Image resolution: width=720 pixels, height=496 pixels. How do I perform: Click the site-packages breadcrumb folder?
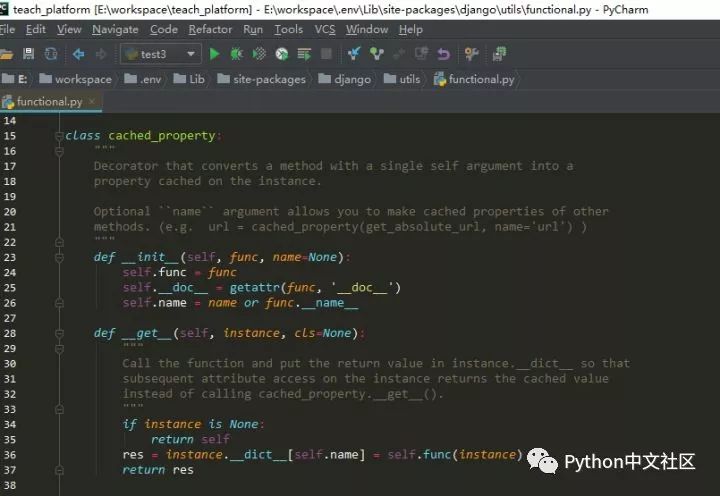(x=261, y=79)
